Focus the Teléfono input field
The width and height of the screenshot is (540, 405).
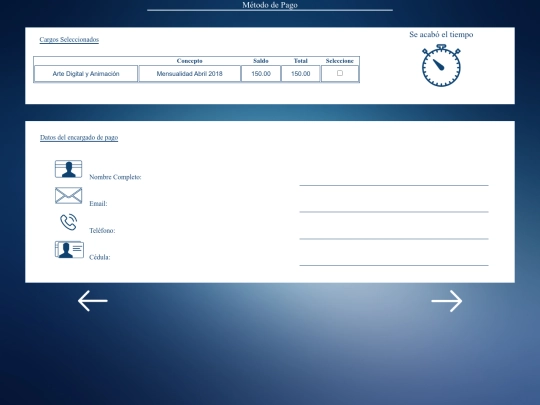tap(394, 231)
